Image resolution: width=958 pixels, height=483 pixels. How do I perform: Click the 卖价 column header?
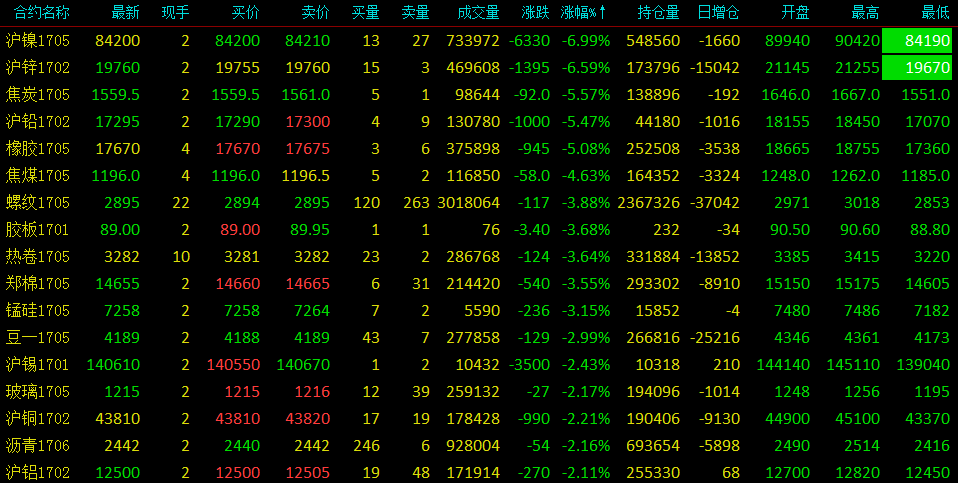tap(316, 12)
